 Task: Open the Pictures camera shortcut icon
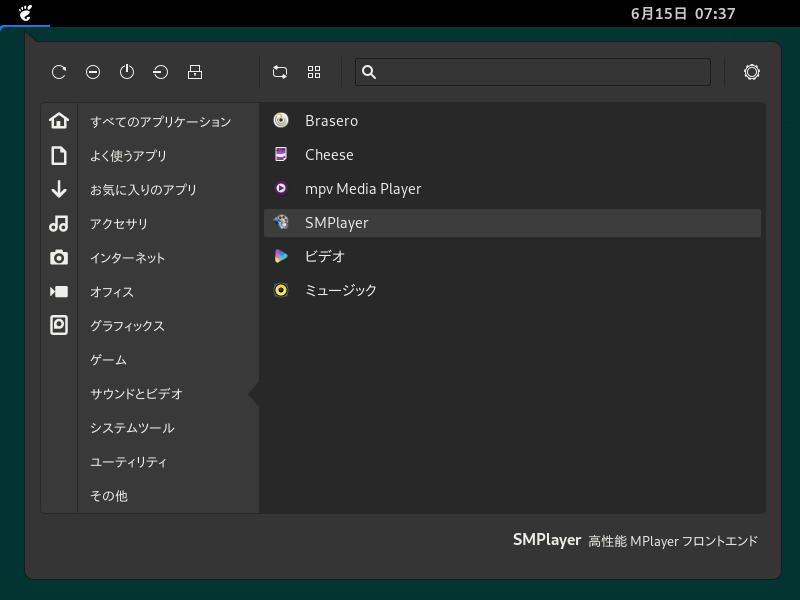click(59, 258)
